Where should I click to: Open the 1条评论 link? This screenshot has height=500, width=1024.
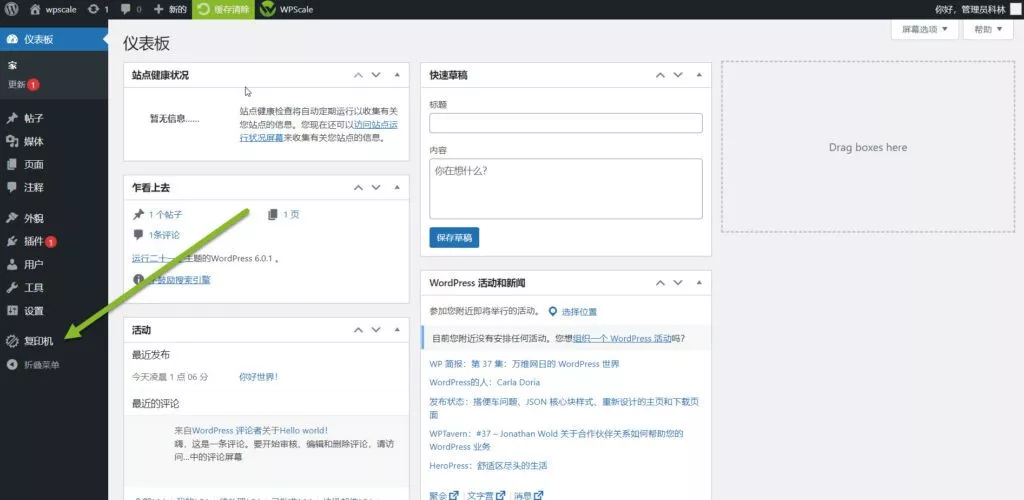[164, 235]
